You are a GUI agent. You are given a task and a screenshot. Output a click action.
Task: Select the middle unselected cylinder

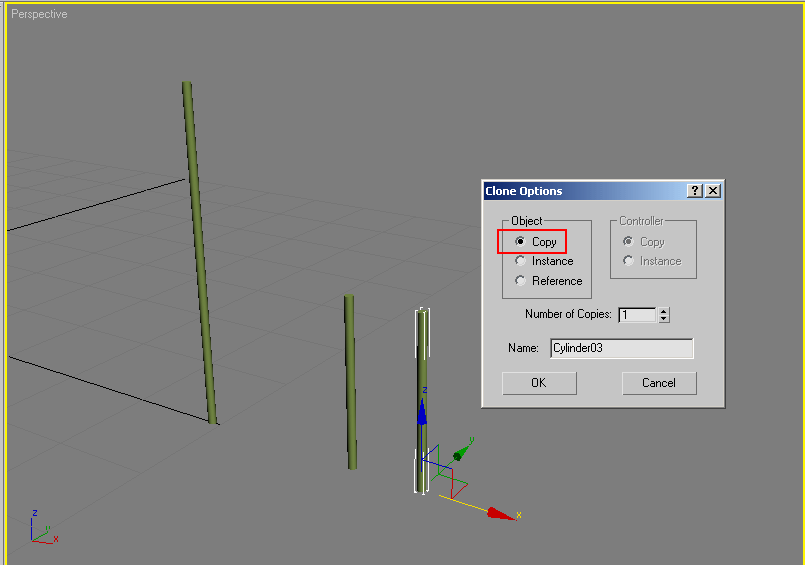pos(350,382)
